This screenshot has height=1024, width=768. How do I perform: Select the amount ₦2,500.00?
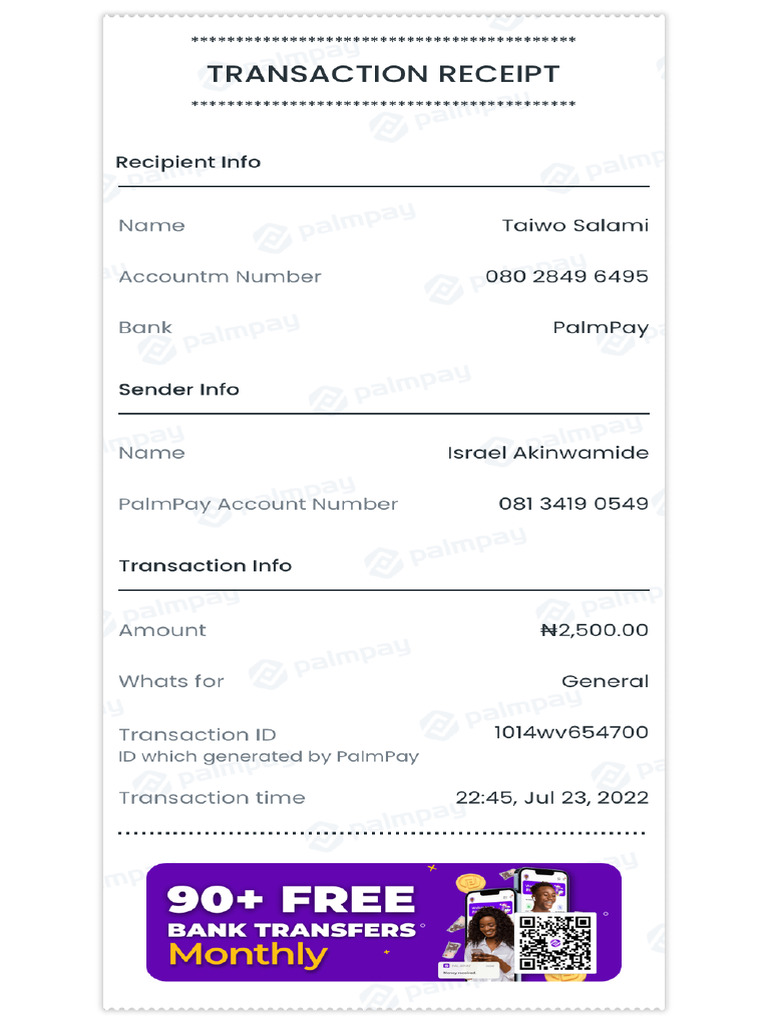point(594,630)
